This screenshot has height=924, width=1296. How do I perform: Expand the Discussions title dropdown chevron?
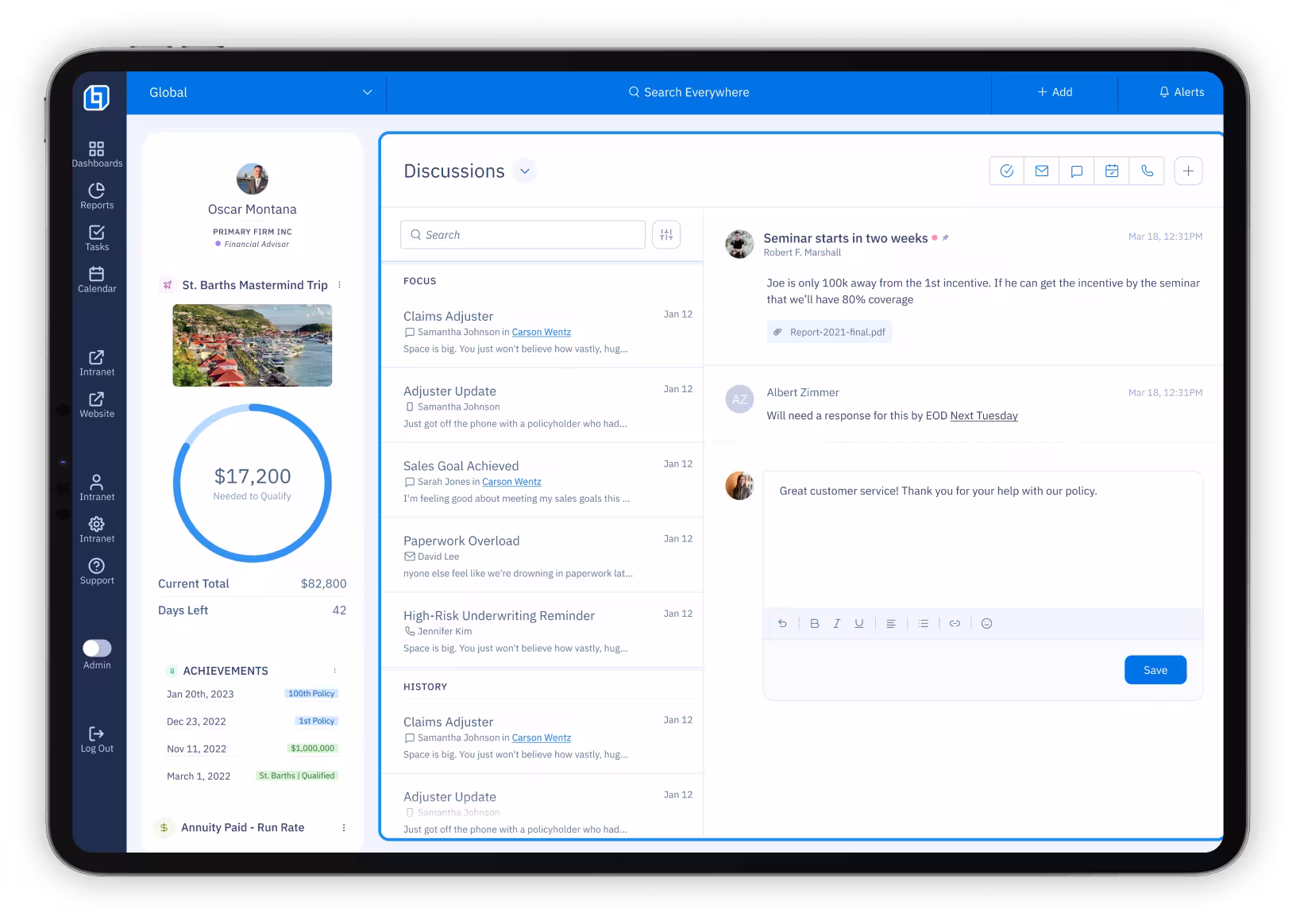click(x=524, y=171)
